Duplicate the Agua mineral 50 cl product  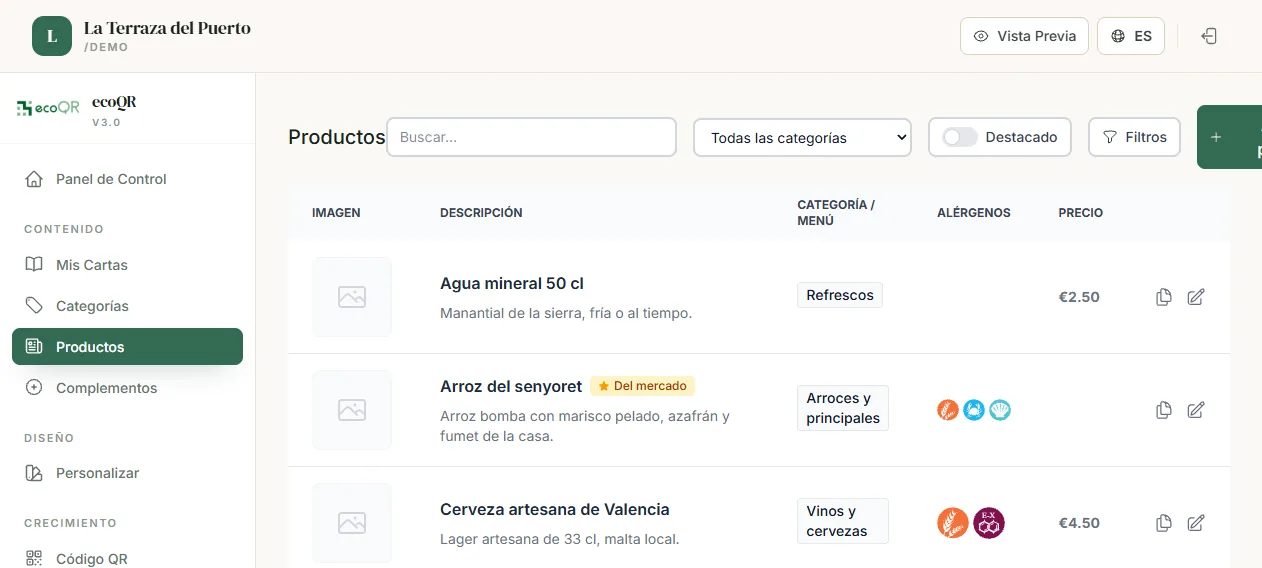coord(1163,297)
